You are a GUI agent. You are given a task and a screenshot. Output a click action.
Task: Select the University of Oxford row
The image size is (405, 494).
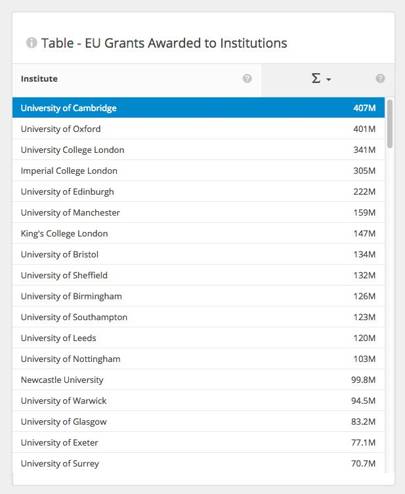(x=199, y=129)
